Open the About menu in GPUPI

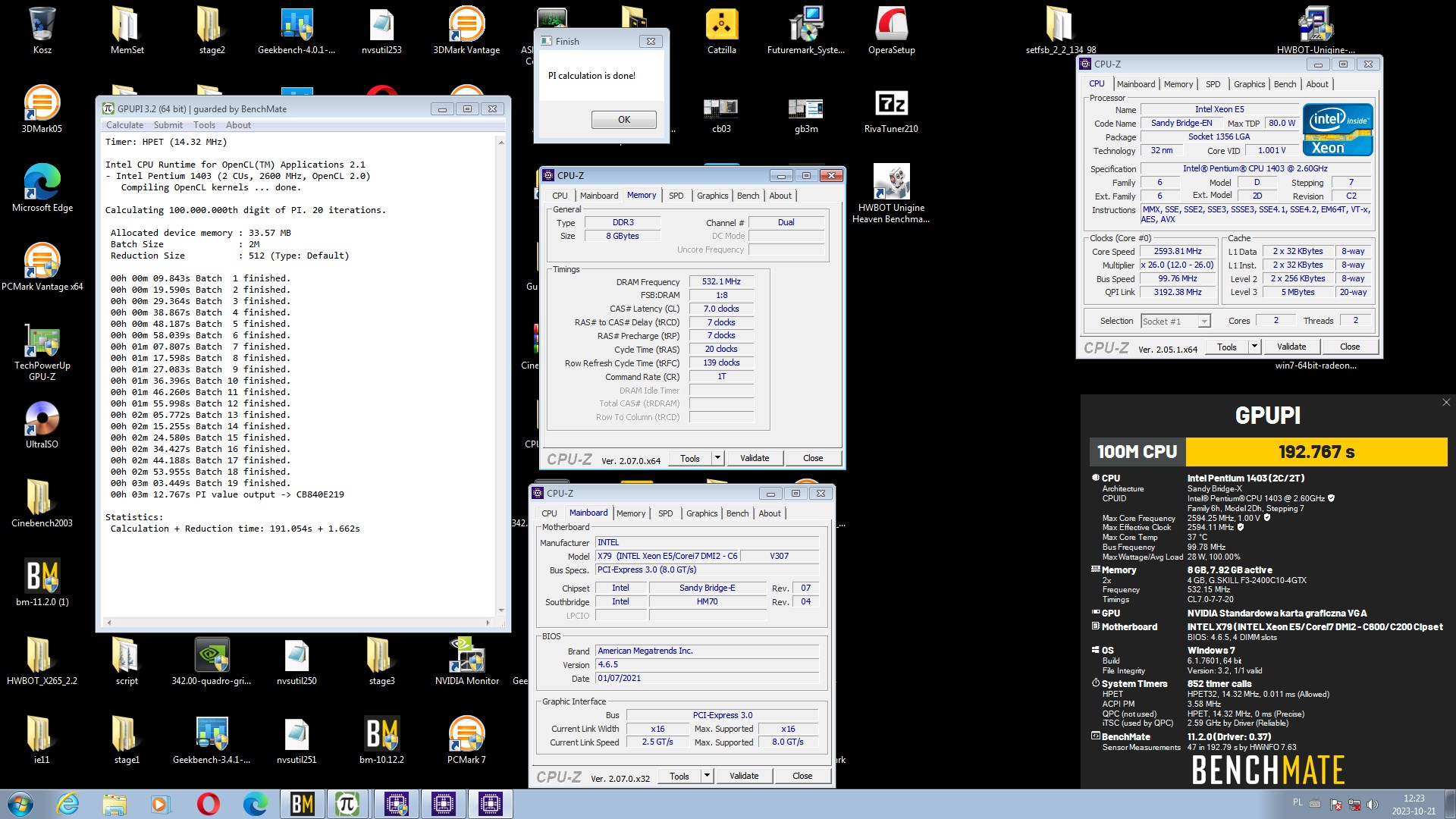click(238, 125)
